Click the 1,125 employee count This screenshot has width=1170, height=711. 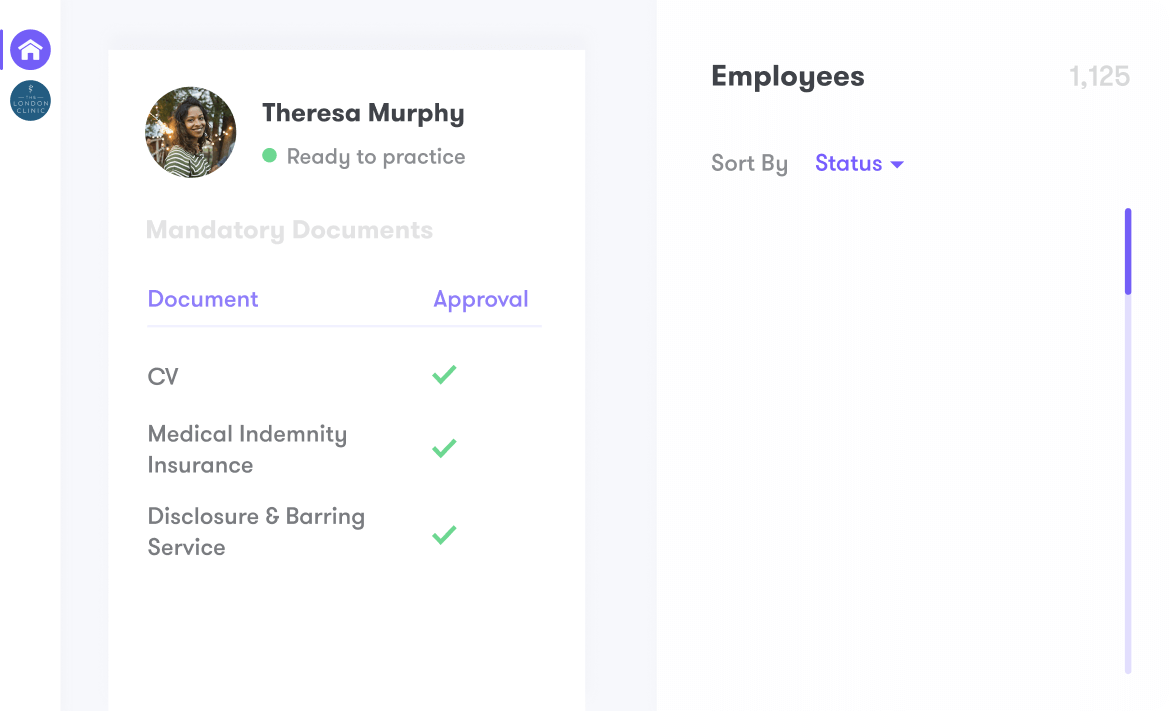(x=1100, y=76)
